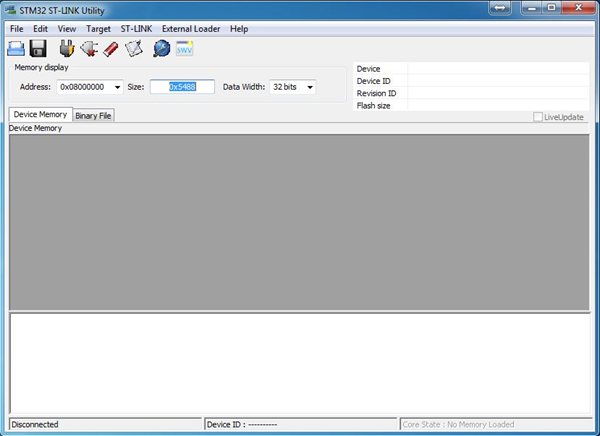Open the Target menu
The height and width of the screenshot is (436, 600).
pyautogui.click(x=98, y=29)
